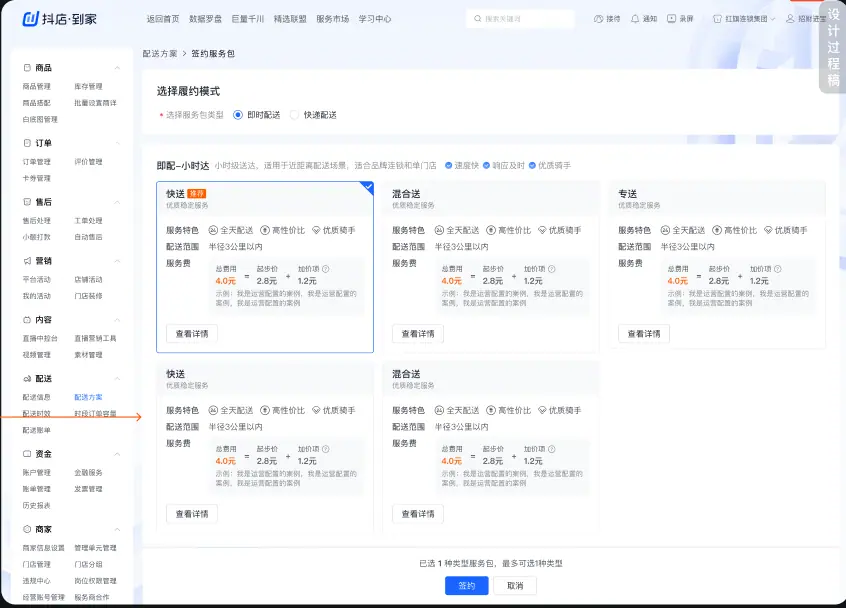Click the 录屏 screen record icon
This screenshot has height=608, width=846.
click(671, 19)
